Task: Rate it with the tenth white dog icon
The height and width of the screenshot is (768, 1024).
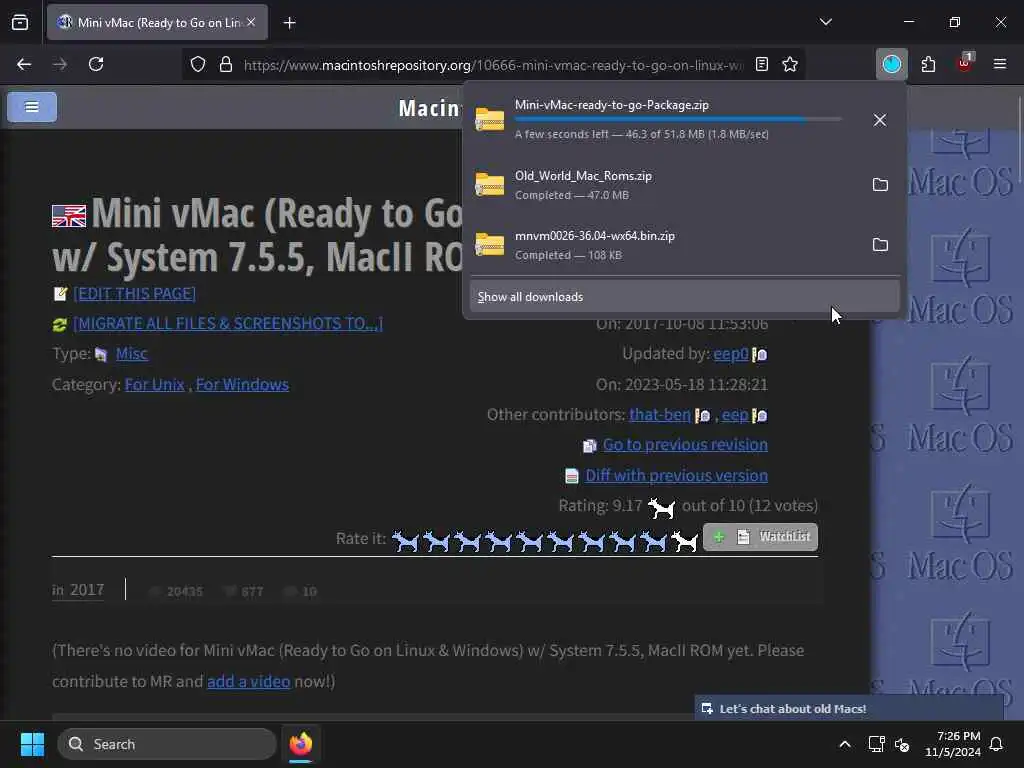Action: click(684, 541)
